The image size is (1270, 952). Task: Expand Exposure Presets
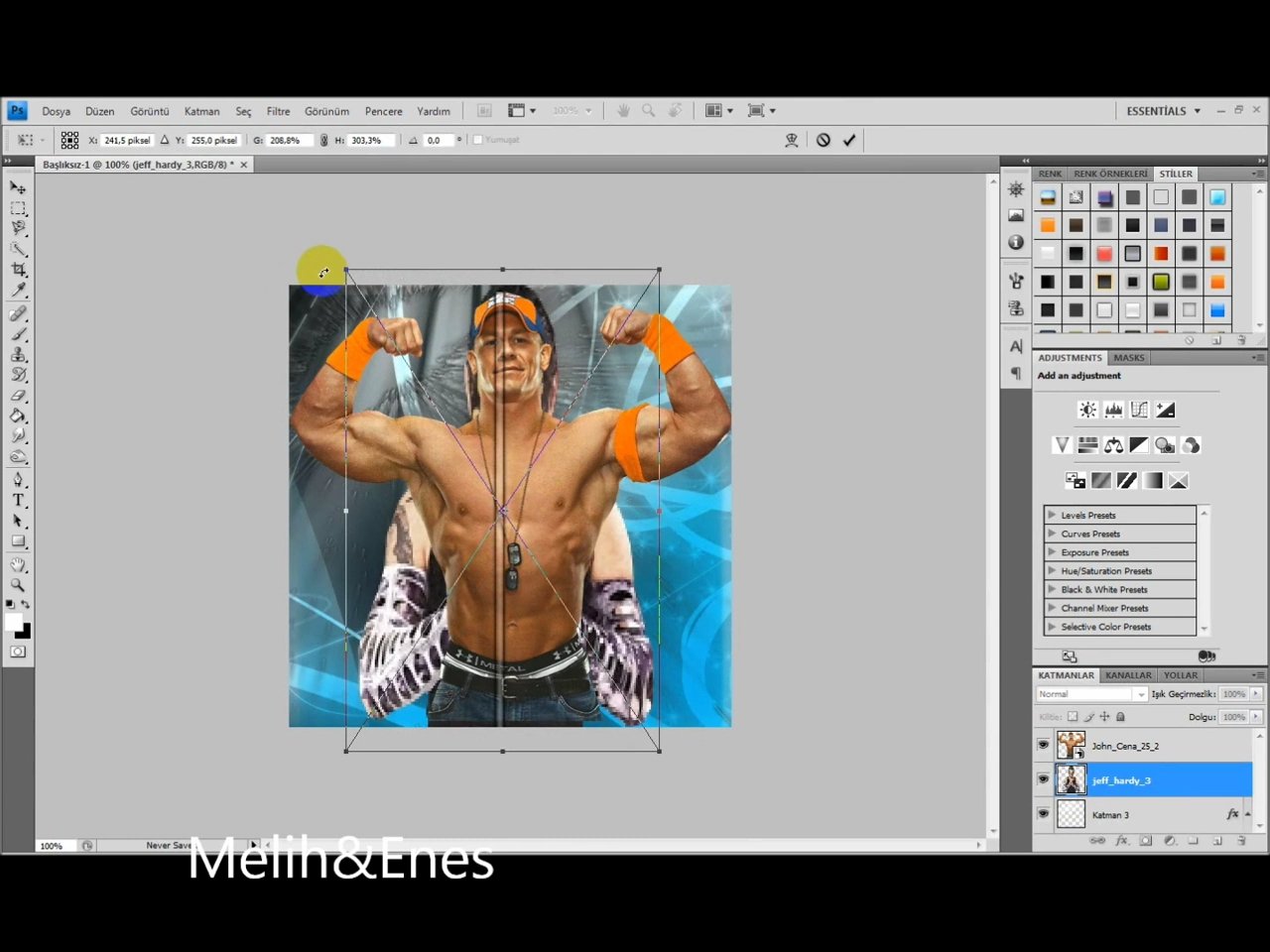[x=1052, y=552]
